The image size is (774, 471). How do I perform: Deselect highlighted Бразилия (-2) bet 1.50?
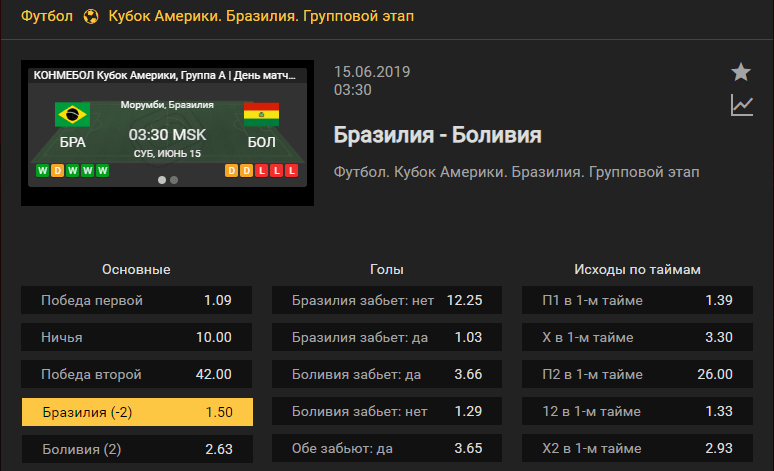(x=137, y=412)
